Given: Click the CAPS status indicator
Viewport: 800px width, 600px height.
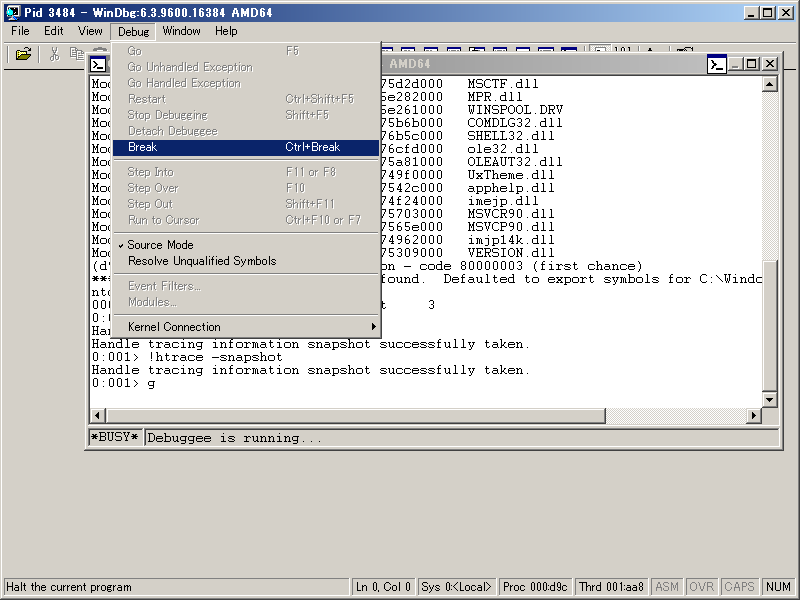Looking at the screenshot, I should click(739, 587).
